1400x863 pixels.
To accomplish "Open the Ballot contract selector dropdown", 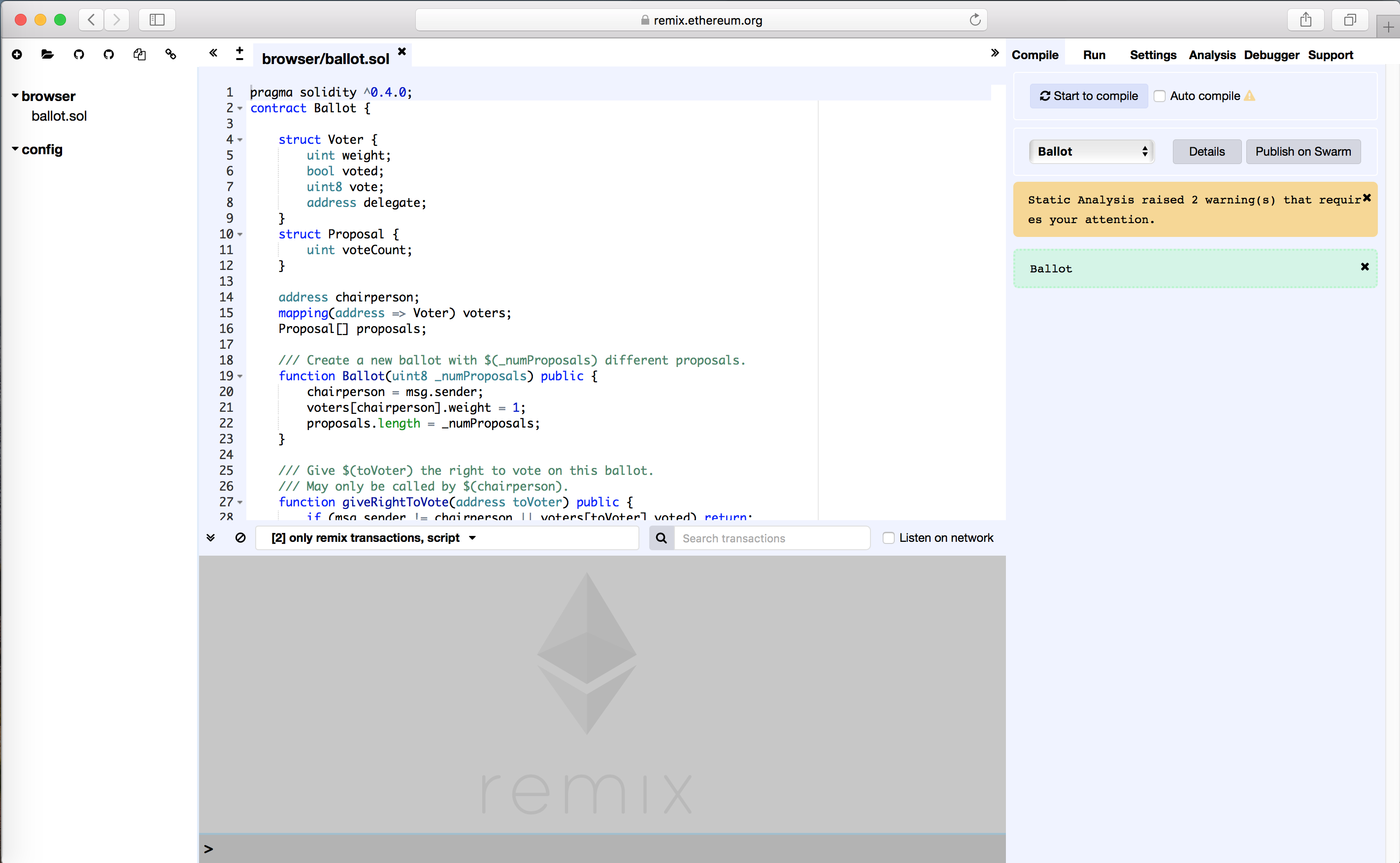I will tap(1092, 151).
